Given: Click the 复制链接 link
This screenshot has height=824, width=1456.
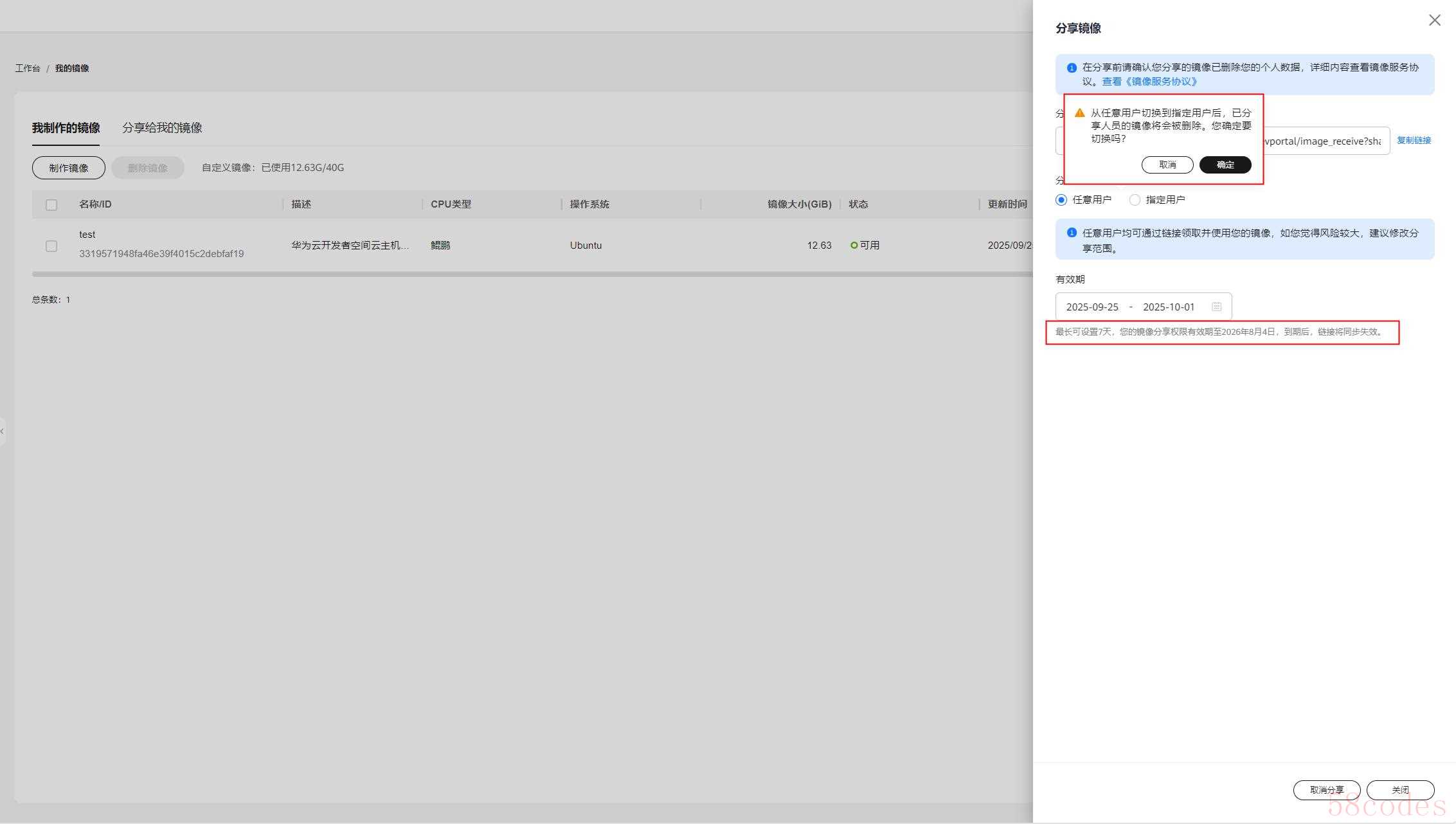Looking at the screenshot, I should pyautogui.click(x=1414, y=140).
